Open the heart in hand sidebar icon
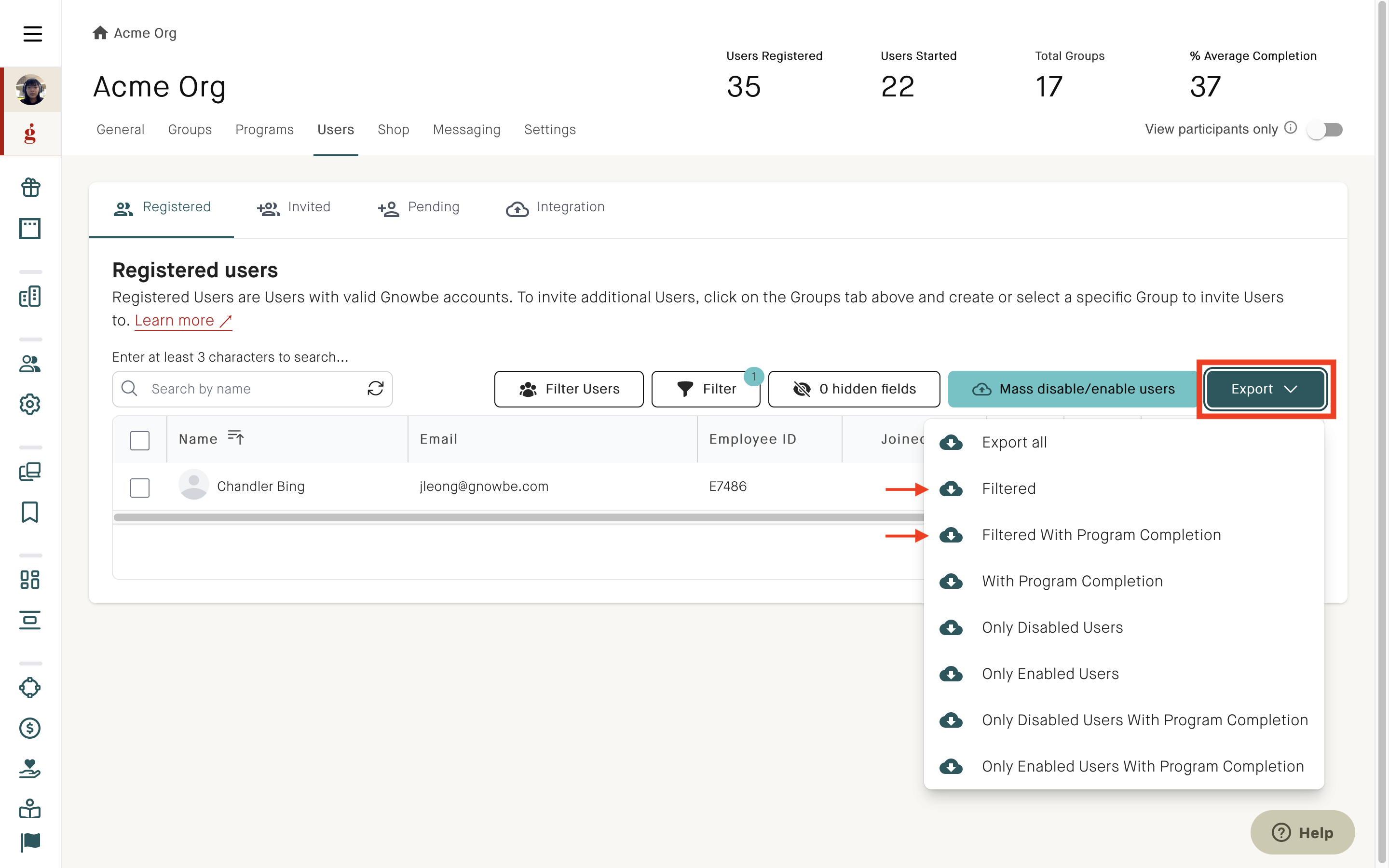Viewport: 1389px width, 868px height. (30, 769)
